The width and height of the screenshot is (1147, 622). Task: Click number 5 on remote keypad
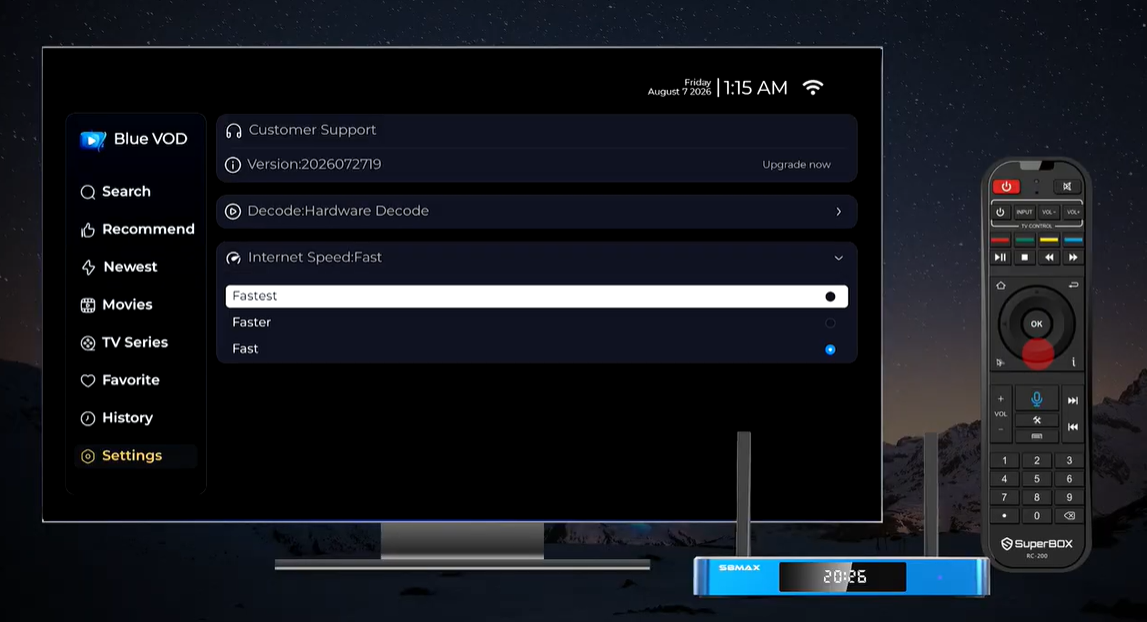(x=1037, y=479)
